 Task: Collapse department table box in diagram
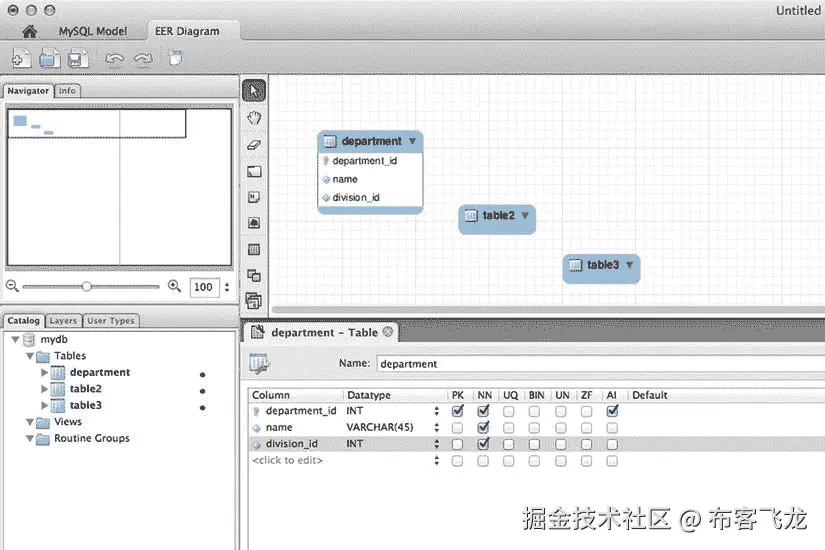[x=412, y=141]
